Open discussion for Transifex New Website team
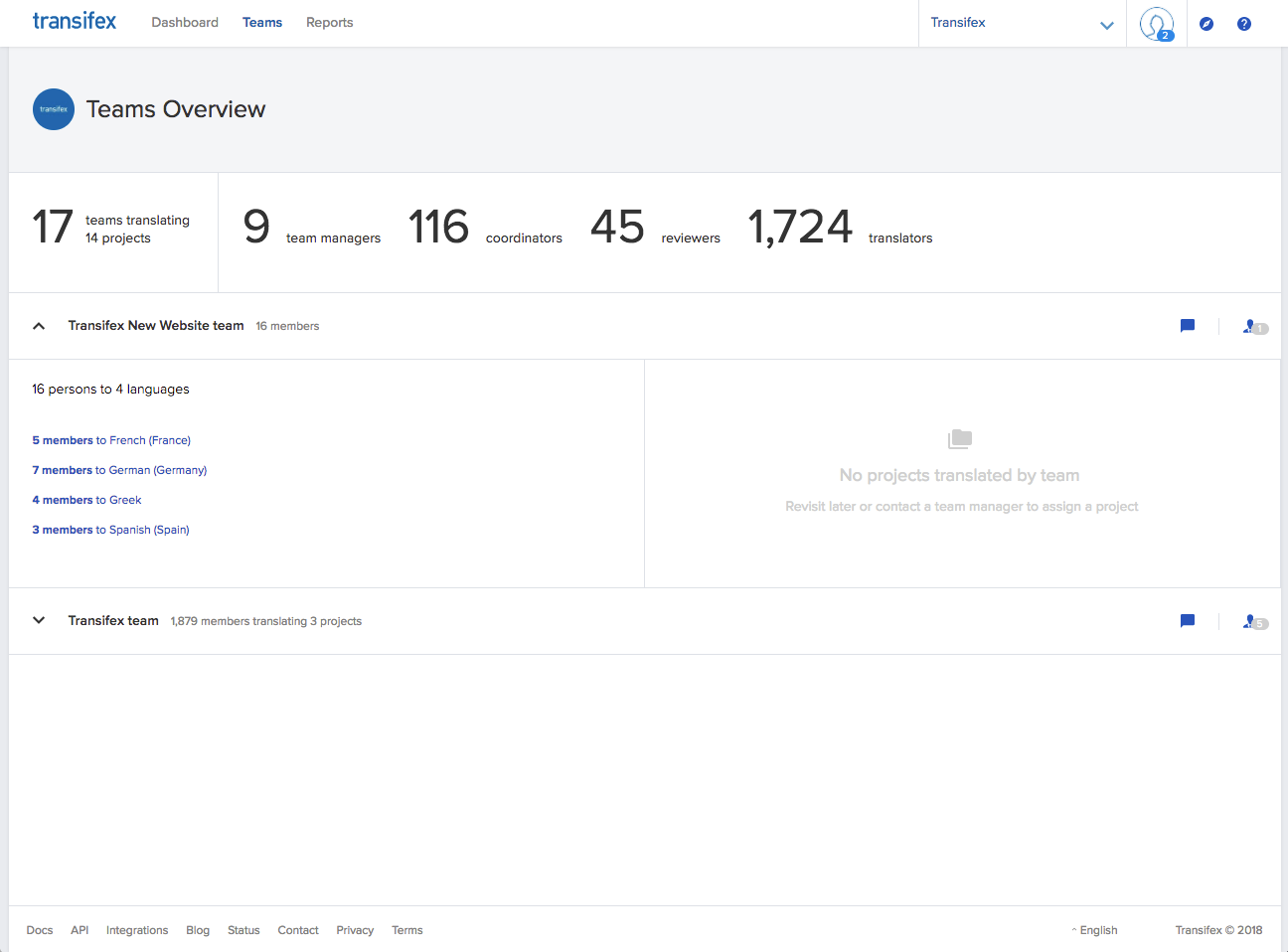 point(1187,326)
